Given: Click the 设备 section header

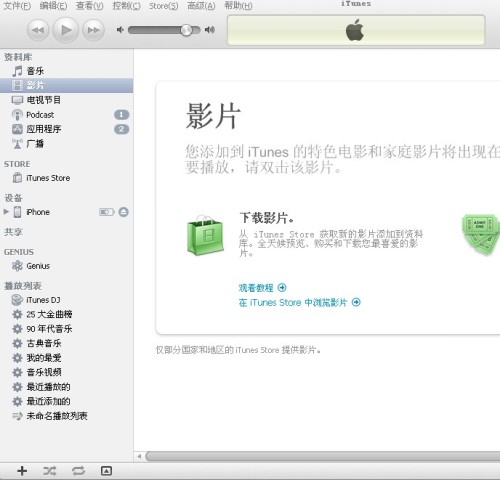Looking at the screenshot, I should (13, 198).
